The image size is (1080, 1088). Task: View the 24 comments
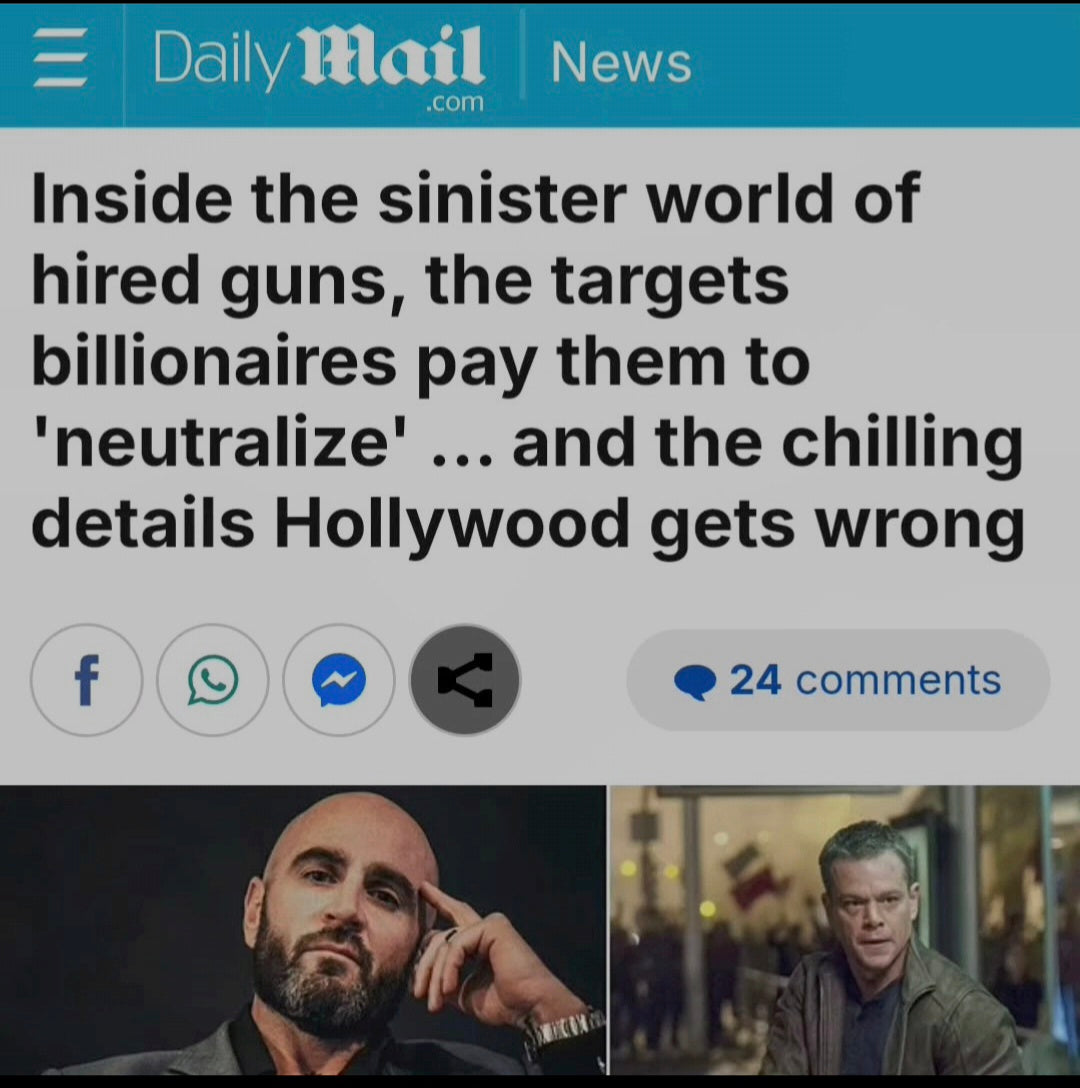pyautogui.click(x=838, y=680)
